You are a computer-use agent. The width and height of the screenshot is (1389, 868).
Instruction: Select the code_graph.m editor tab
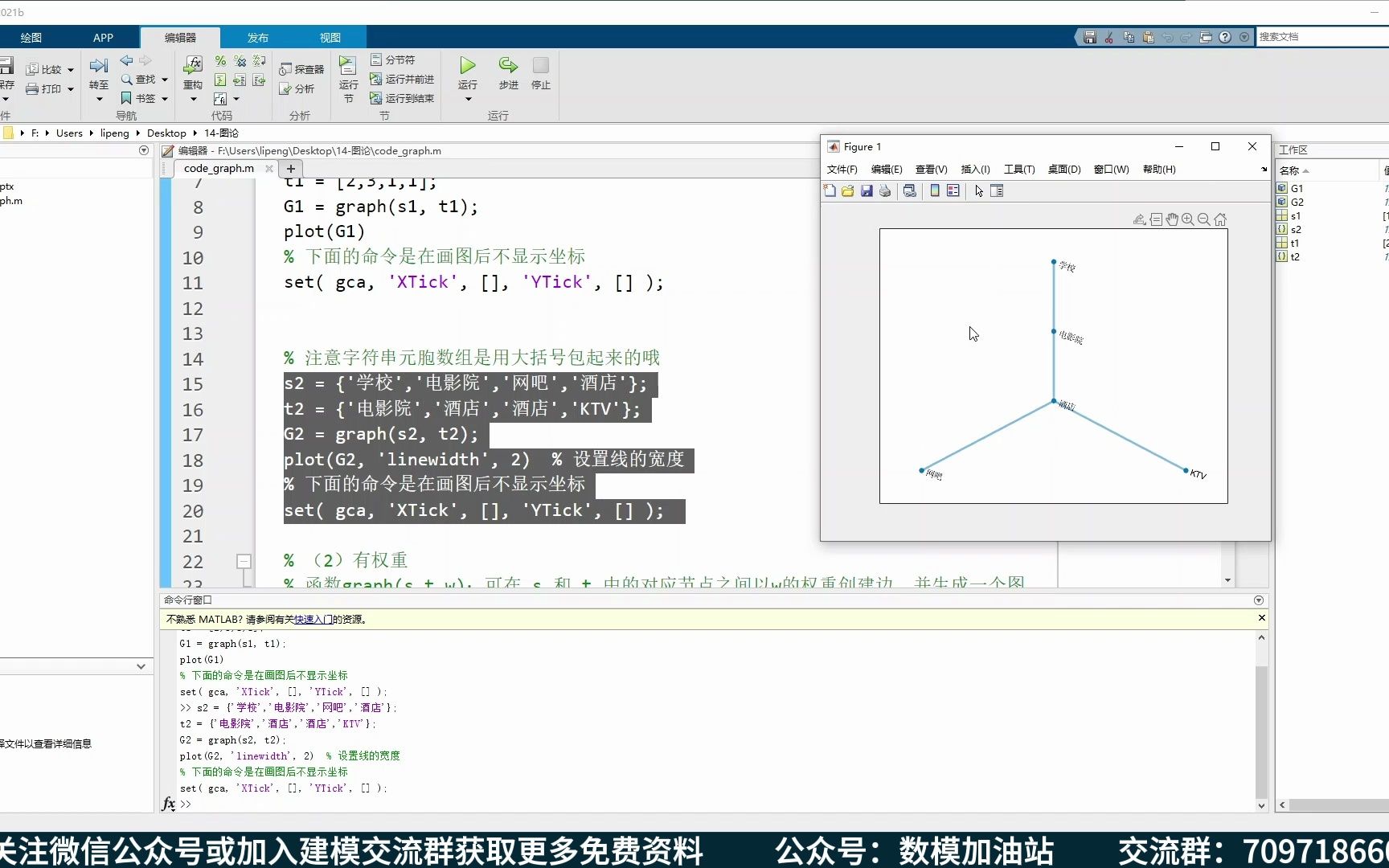219,168
